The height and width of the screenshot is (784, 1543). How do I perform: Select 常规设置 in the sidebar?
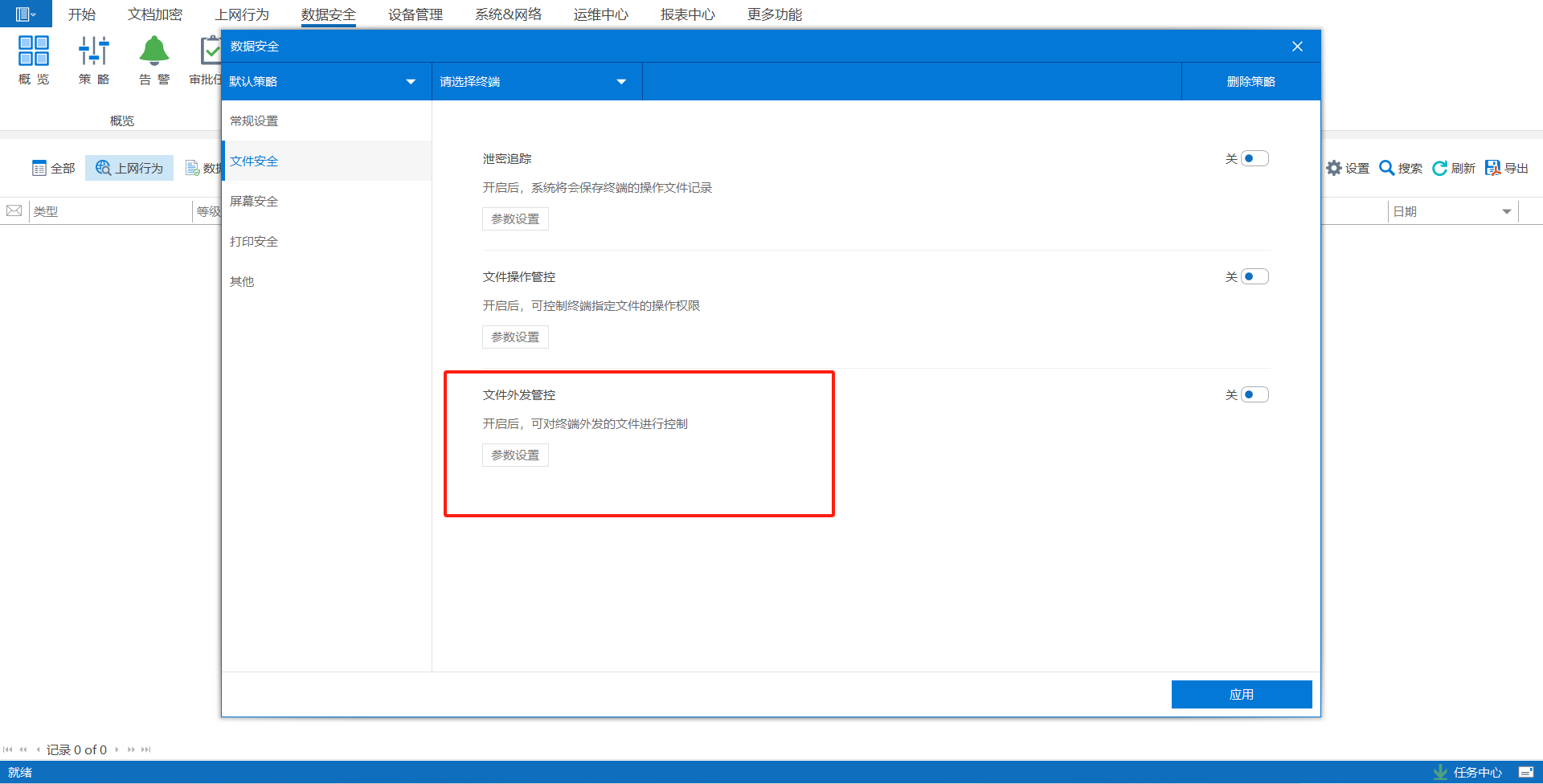[x=326, y=120]
